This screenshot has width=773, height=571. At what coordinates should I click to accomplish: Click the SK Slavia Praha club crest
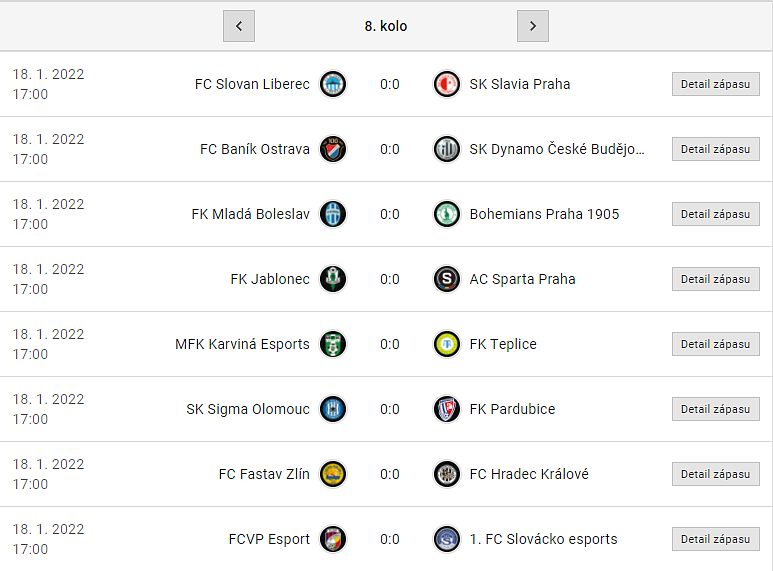point(447,84)
